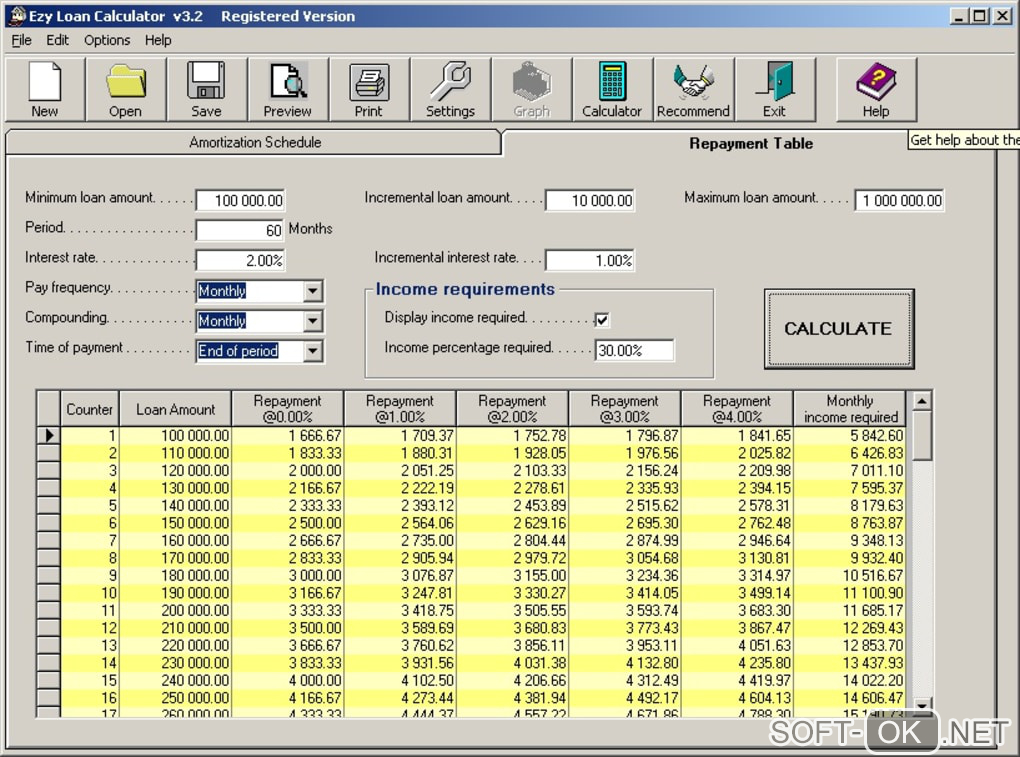Click the Minimum loan amount field
The width and height of the screenshot is (1020, 757).
(x=240, y=200)
